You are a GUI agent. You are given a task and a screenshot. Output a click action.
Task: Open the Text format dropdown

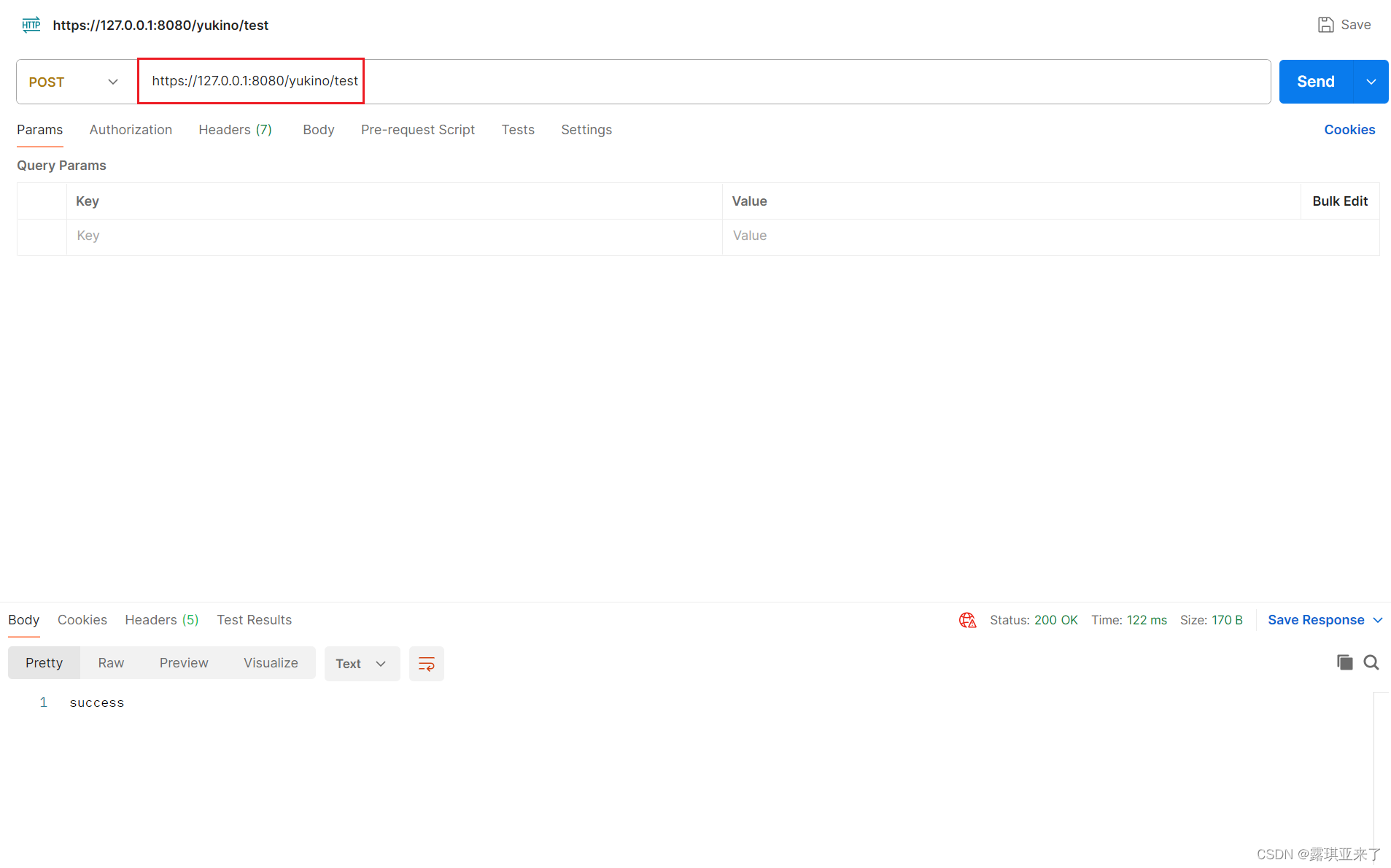pyautogui.click(x=362, y=663)
